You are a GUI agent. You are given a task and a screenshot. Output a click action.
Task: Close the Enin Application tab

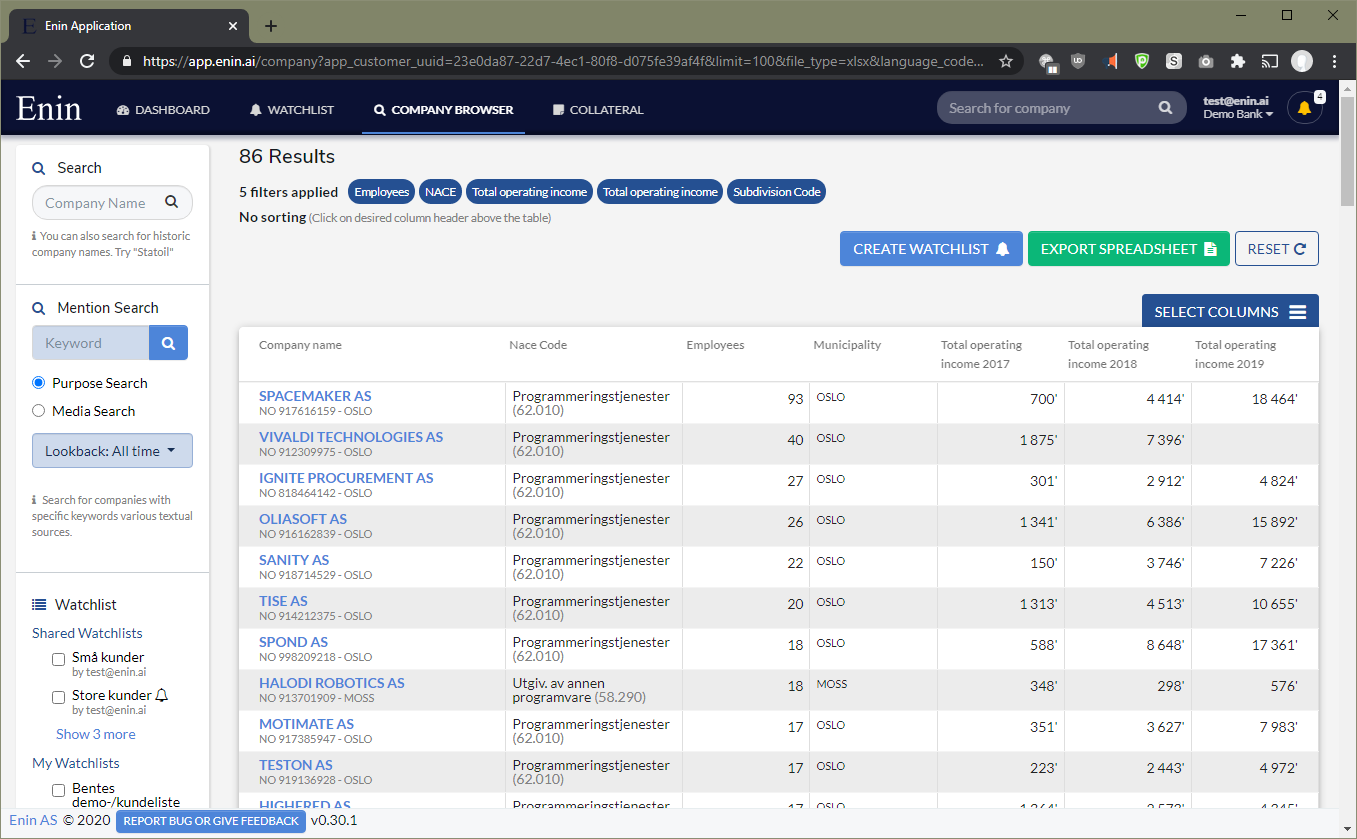coord(233,26)
